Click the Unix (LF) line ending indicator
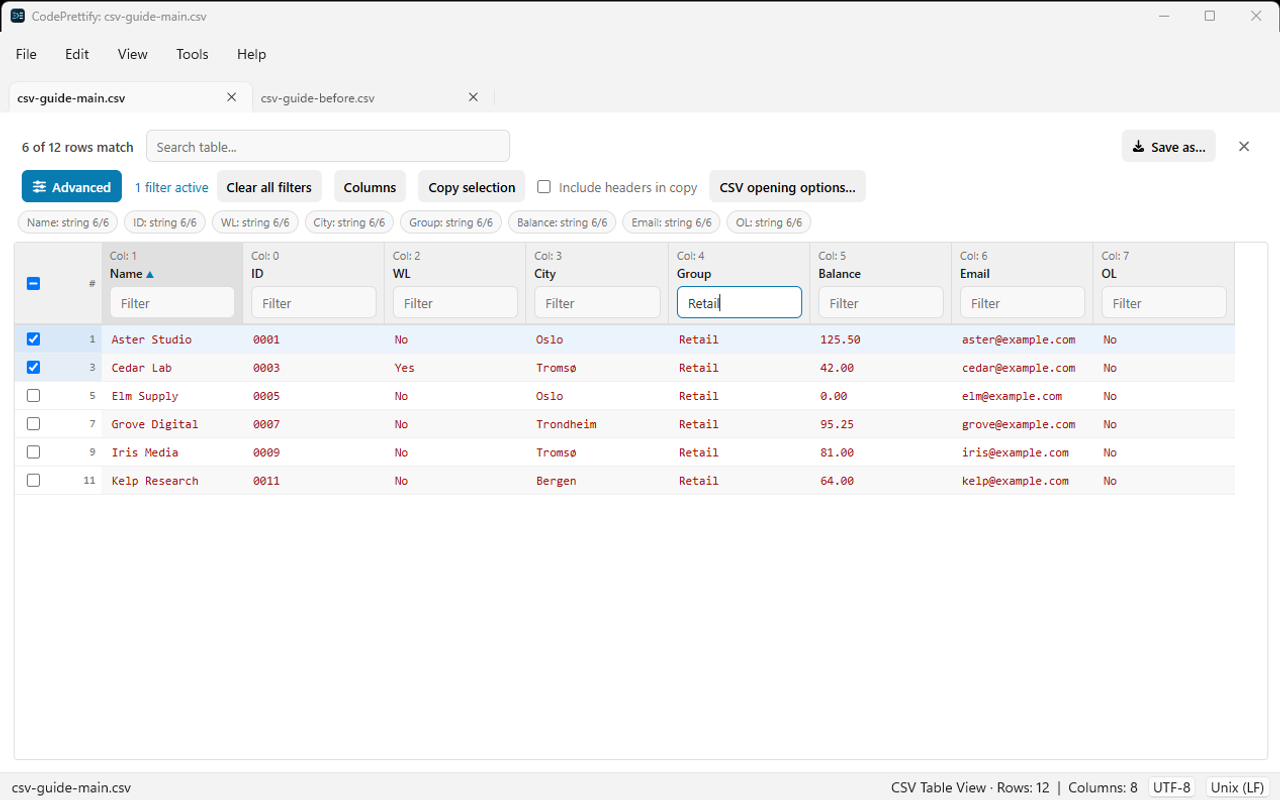The height and width of the screenshot is (800, 1280). [x=1238, y=787]
